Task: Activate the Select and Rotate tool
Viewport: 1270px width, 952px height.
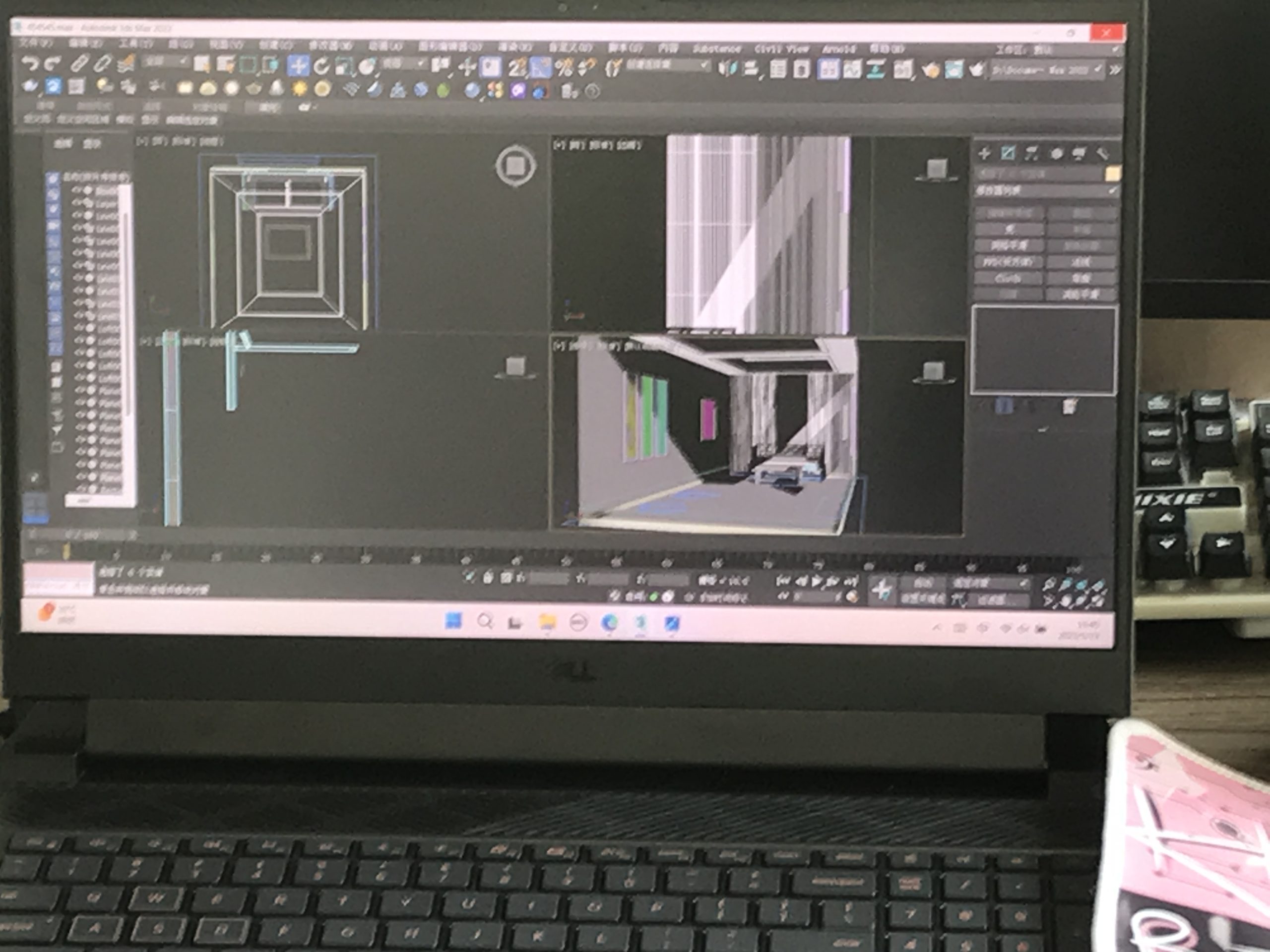Action: (x=321, y=66)
